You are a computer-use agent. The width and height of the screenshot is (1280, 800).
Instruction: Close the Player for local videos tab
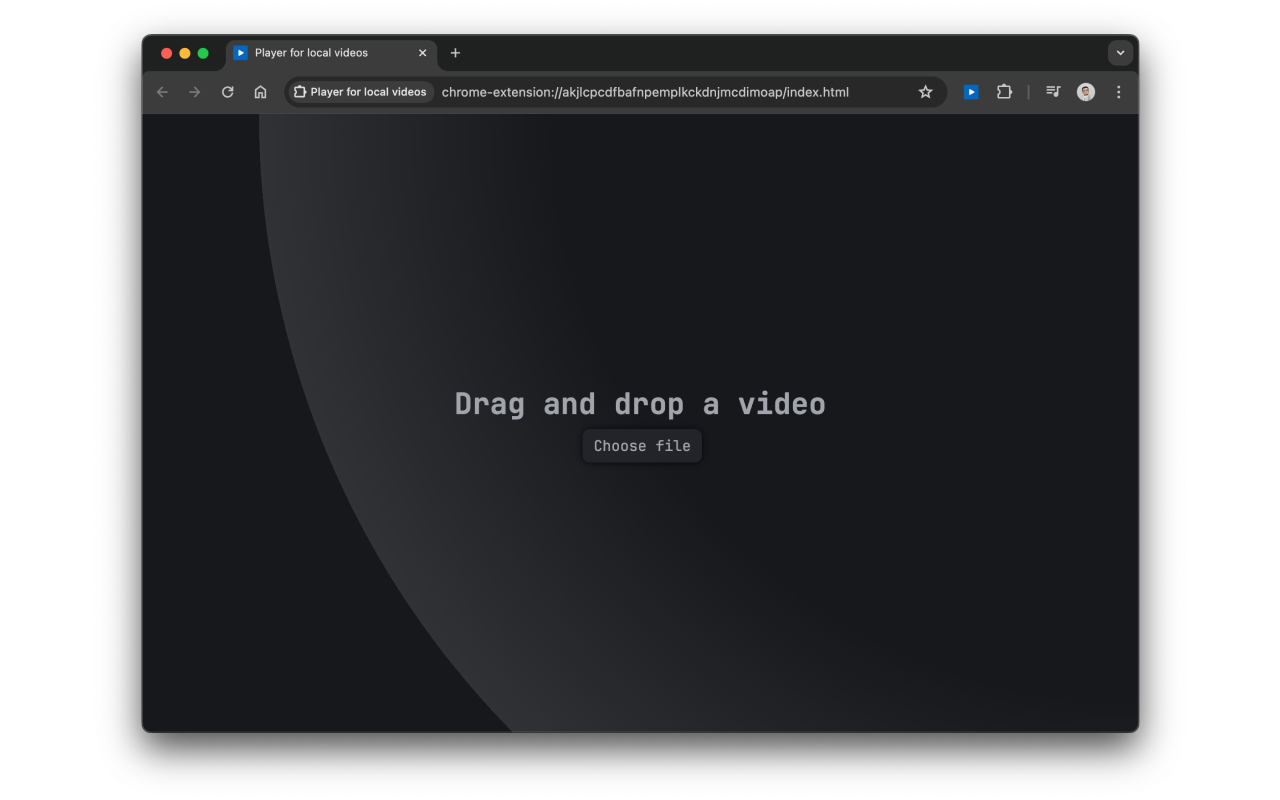point(422,53)
